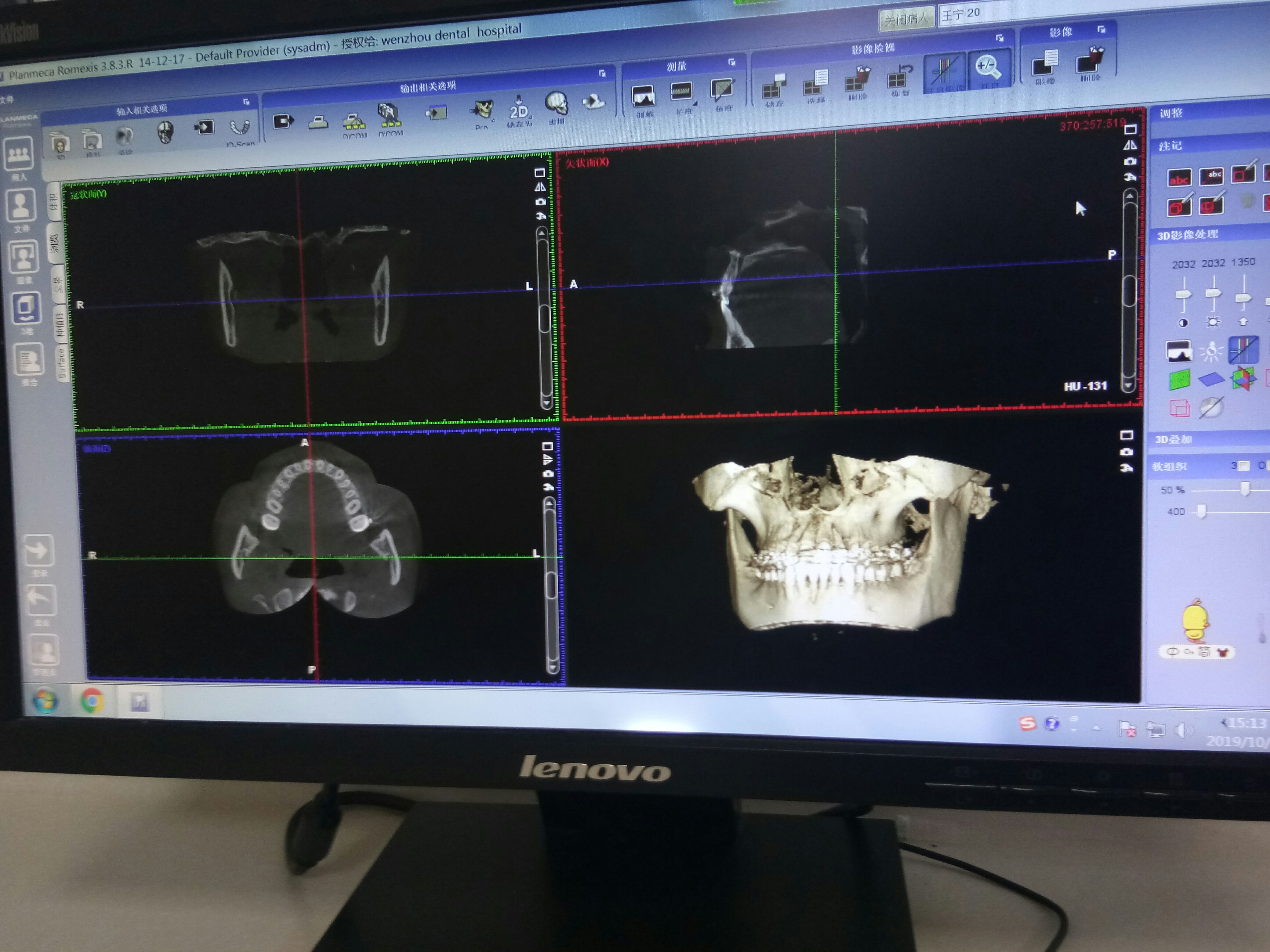Click the Pro skull export icon

tap(482, 109)
